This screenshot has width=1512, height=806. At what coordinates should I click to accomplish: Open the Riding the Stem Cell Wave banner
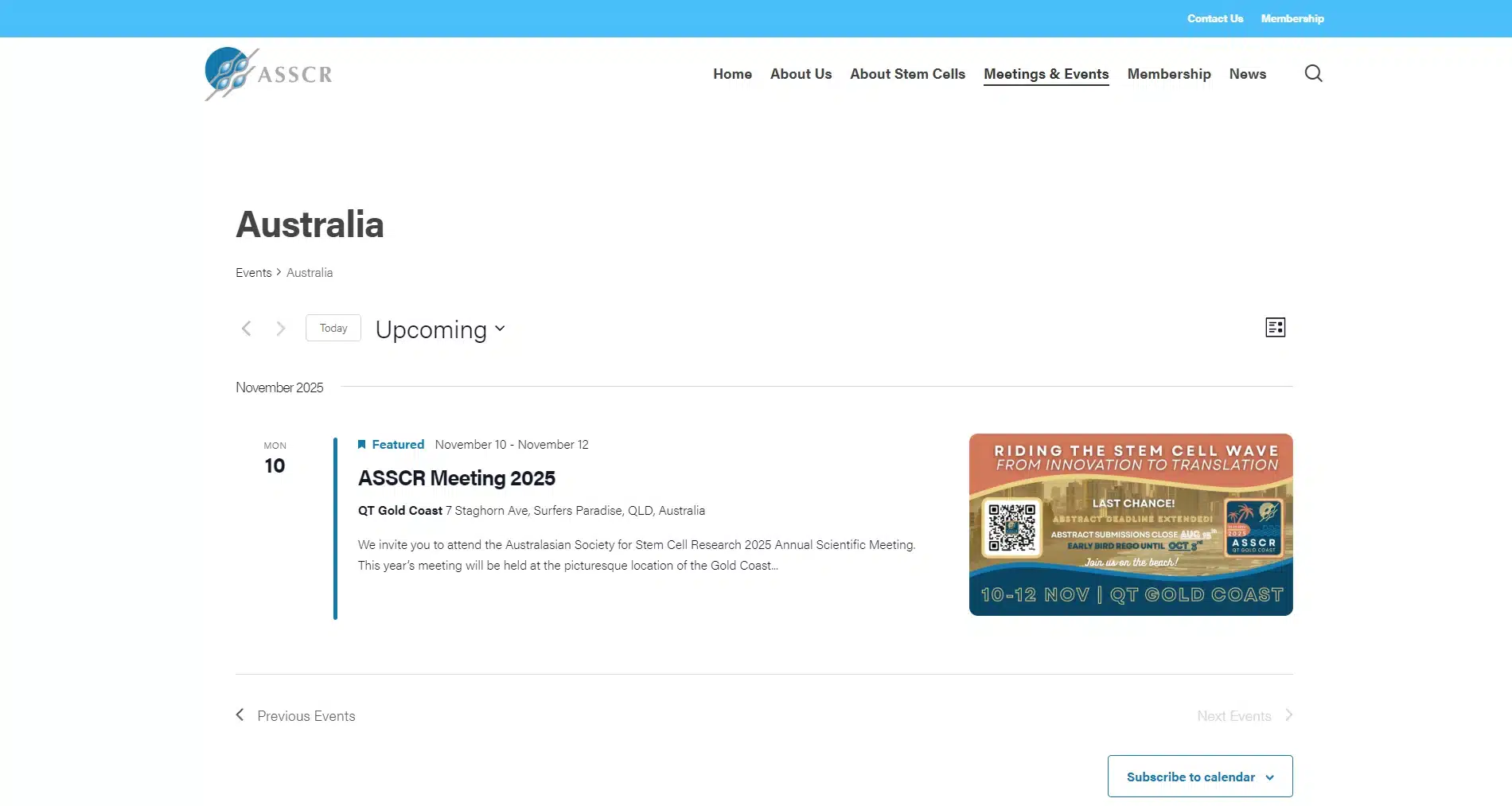coord(1131,524)
